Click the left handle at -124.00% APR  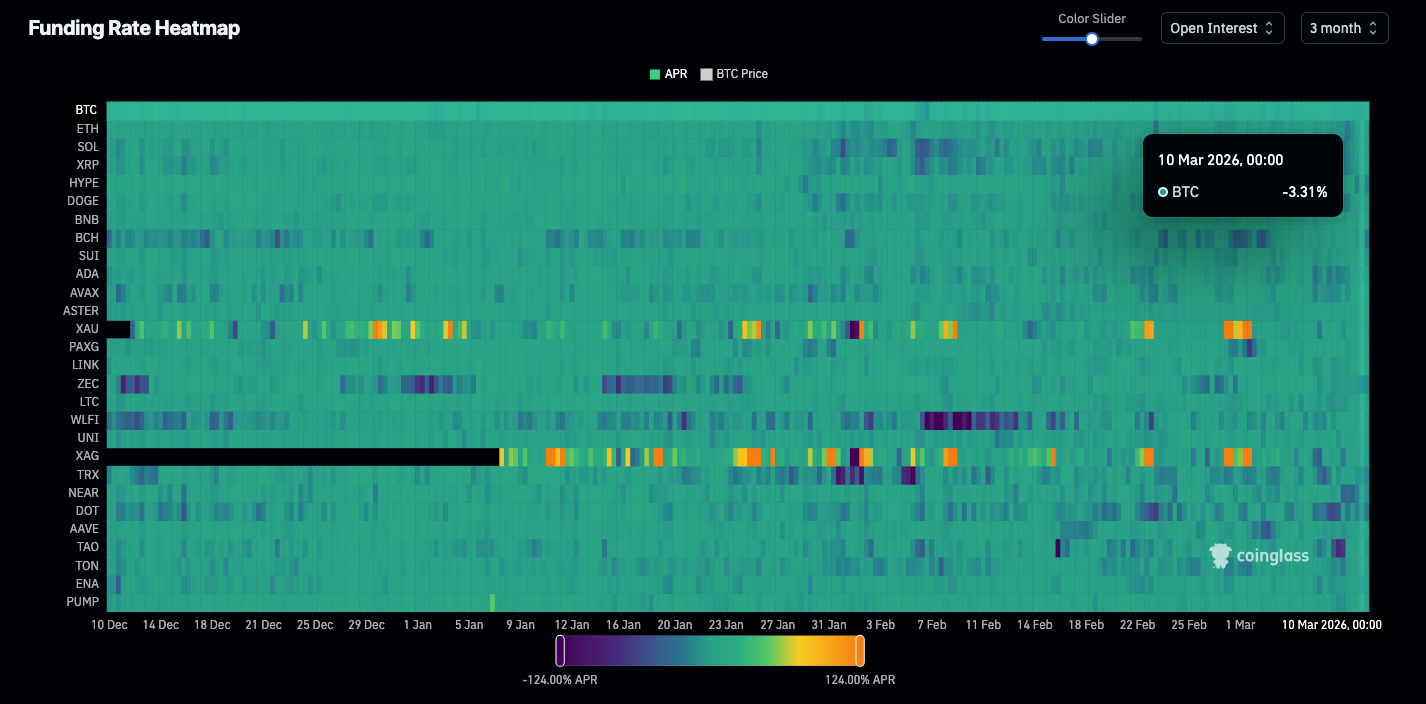(x=560, y=651)
